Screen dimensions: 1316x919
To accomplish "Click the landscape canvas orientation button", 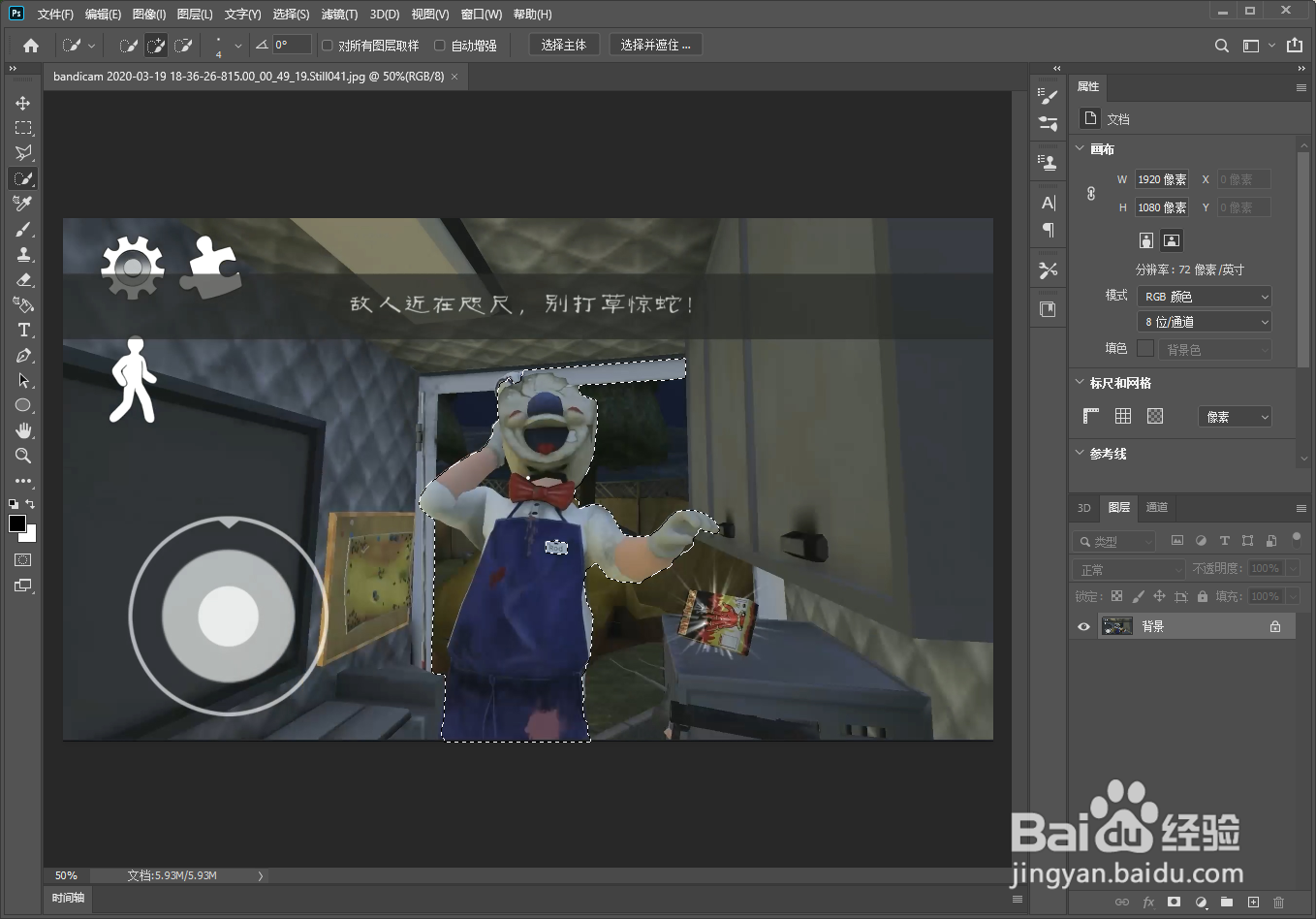I will 1172,240.
